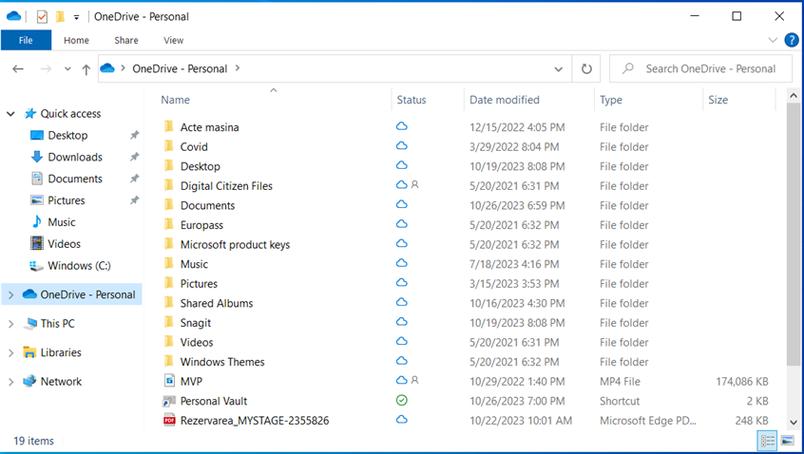Image resolution: width=804 pixels, height=454 pixels.
Task: Expand the Libraries tree node
Action: pyautogui.click(x=11, y=353)
